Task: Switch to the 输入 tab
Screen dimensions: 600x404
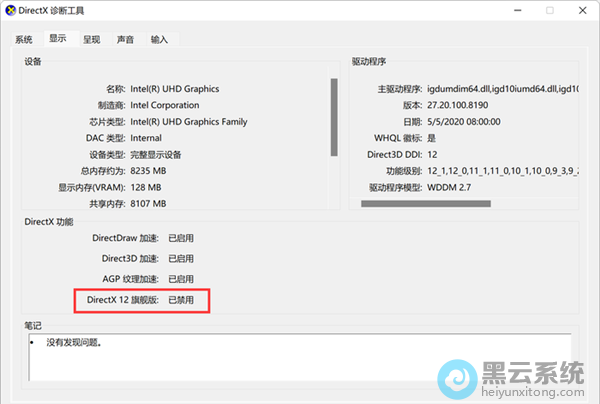Action: [159, 40]
